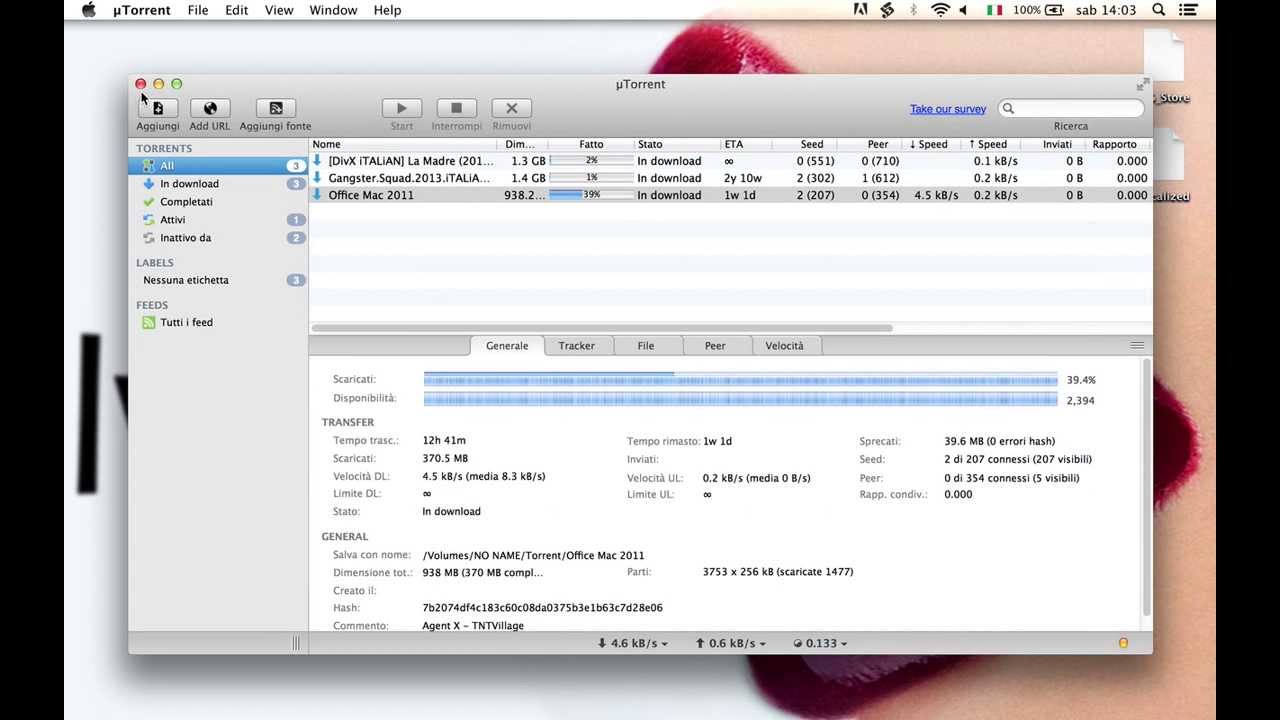Switch to the Velocità tab

click(x=784, y=346)
